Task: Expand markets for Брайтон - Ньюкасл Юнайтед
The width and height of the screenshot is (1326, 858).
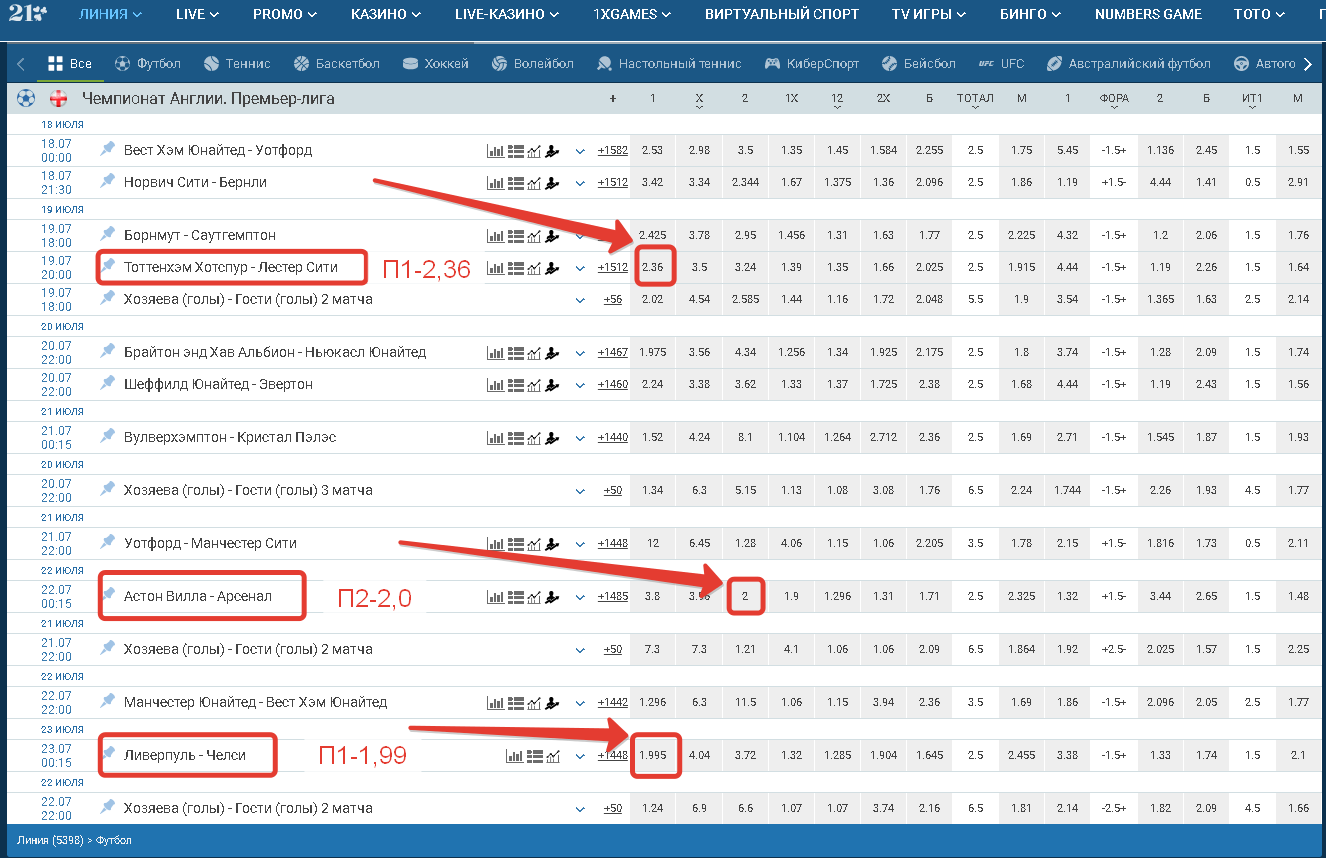Action: 580,354
